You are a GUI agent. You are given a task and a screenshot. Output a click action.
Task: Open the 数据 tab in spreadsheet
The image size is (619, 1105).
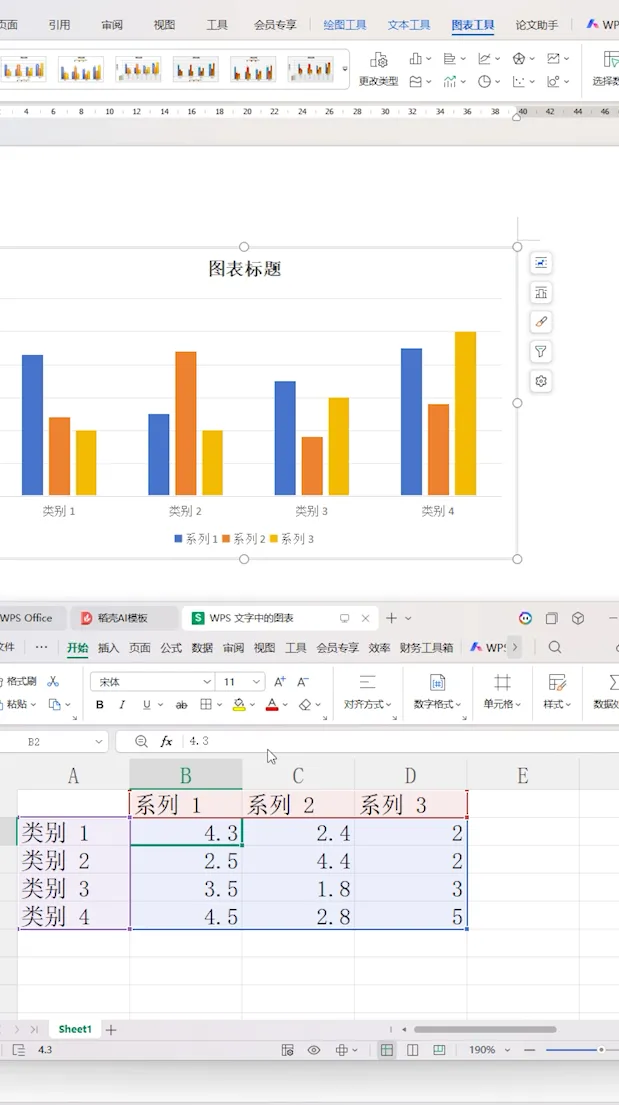point(202,648)
